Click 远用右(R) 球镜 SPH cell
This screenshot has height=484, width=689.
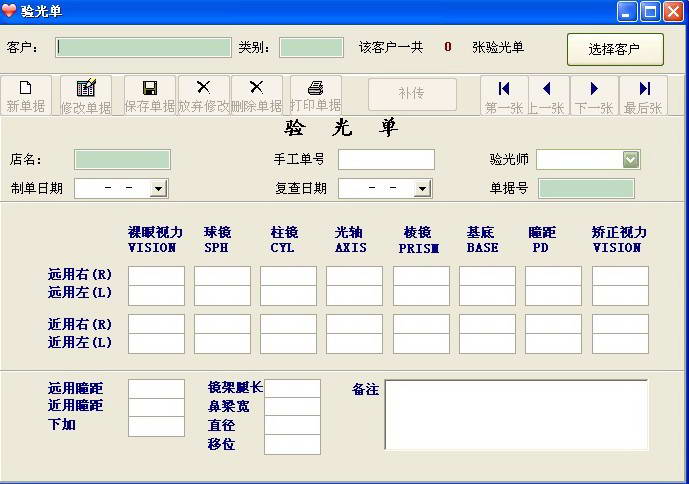point(222,276)
